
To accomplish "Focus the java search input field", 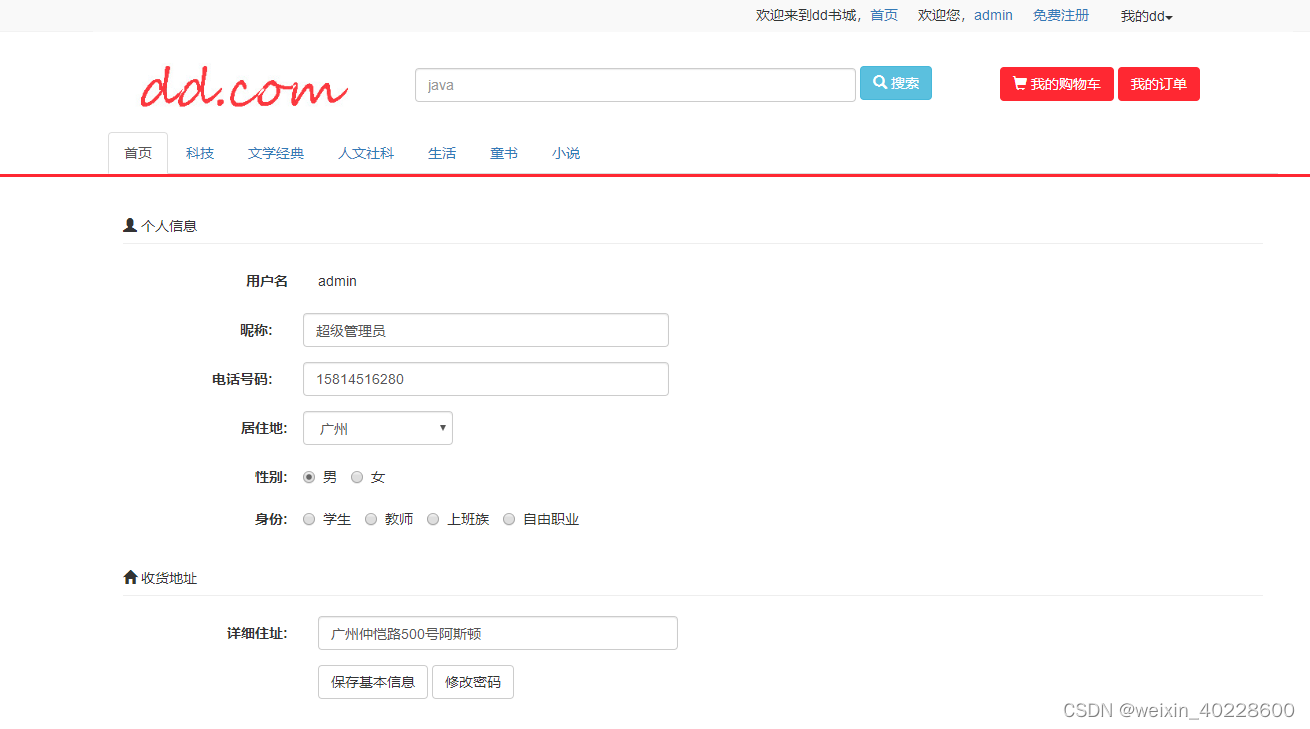I will [635, 85].
